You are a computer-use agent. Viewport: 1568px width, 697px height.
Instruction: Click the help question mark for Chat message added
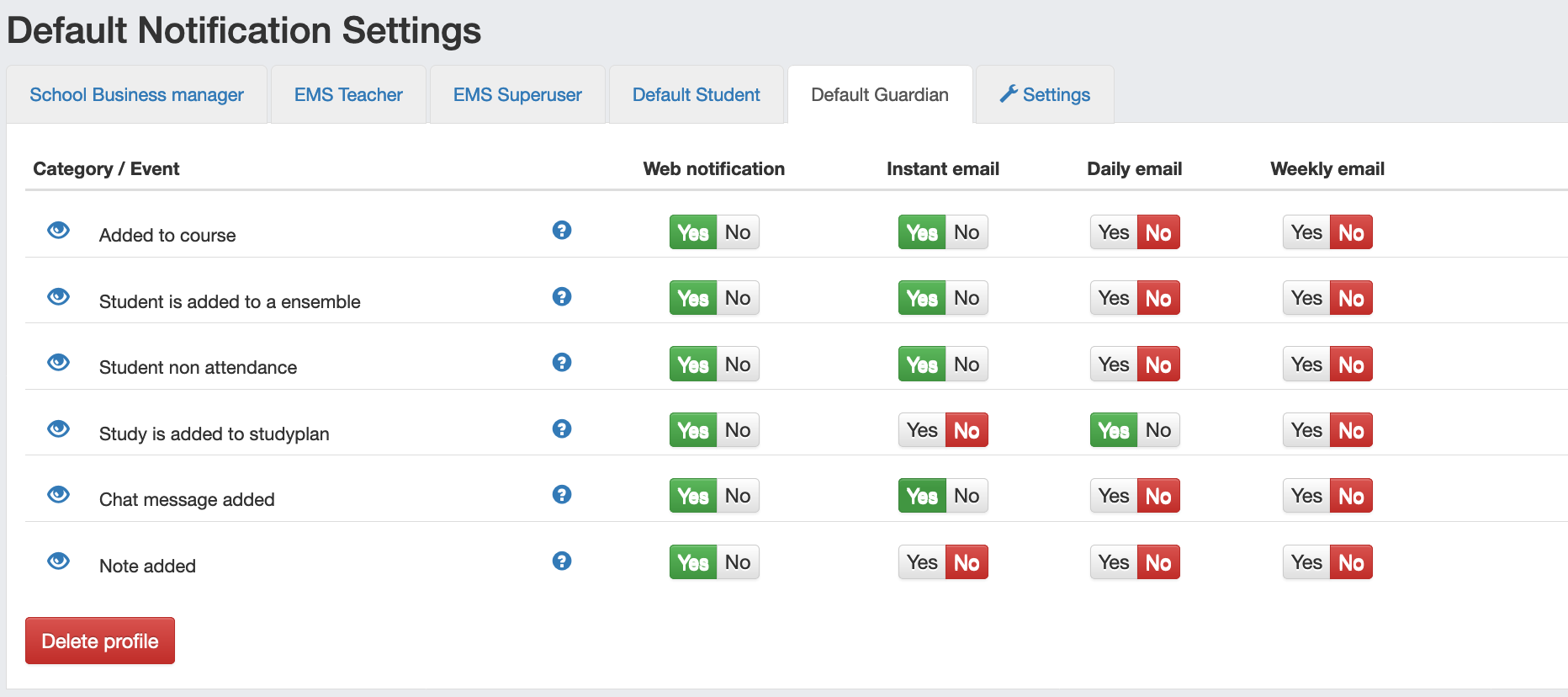pos(562,494)
